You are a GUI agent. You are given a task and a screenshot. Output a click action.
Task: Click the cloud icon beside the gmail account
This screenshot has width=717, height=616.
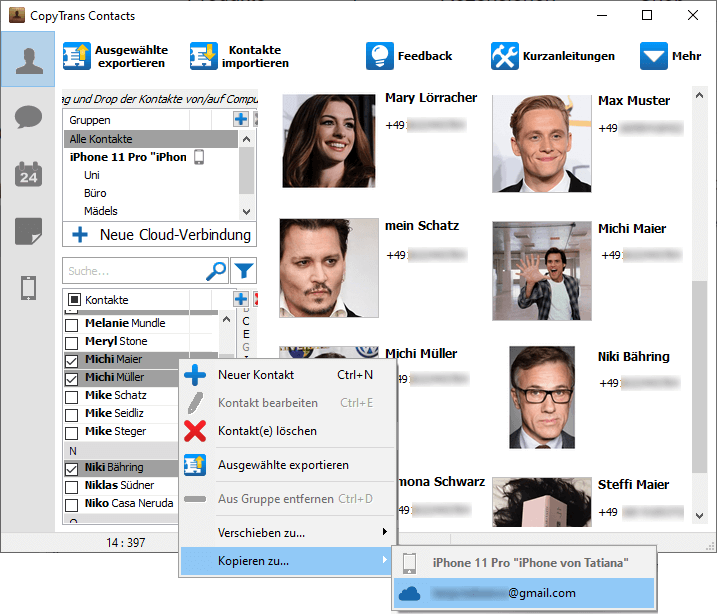(x=409, y=594)
